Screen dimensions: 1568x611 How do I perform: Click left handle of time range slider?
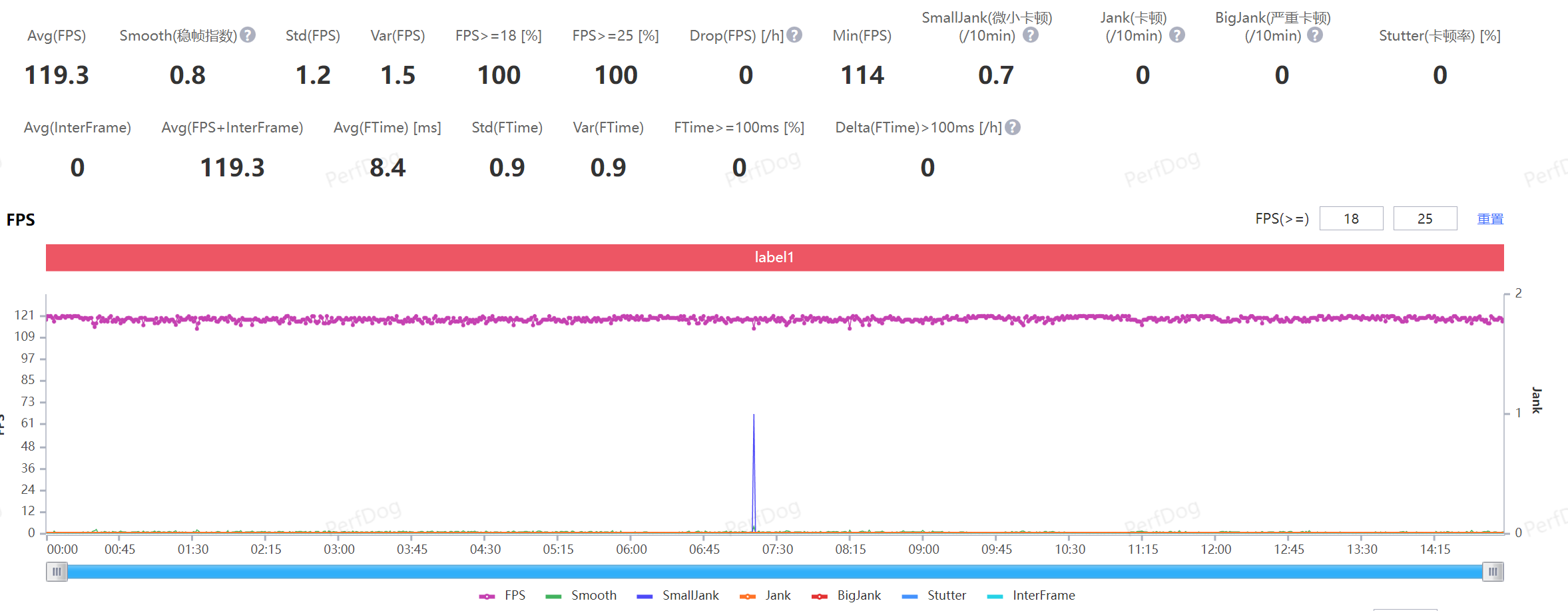tap(57, 572)
